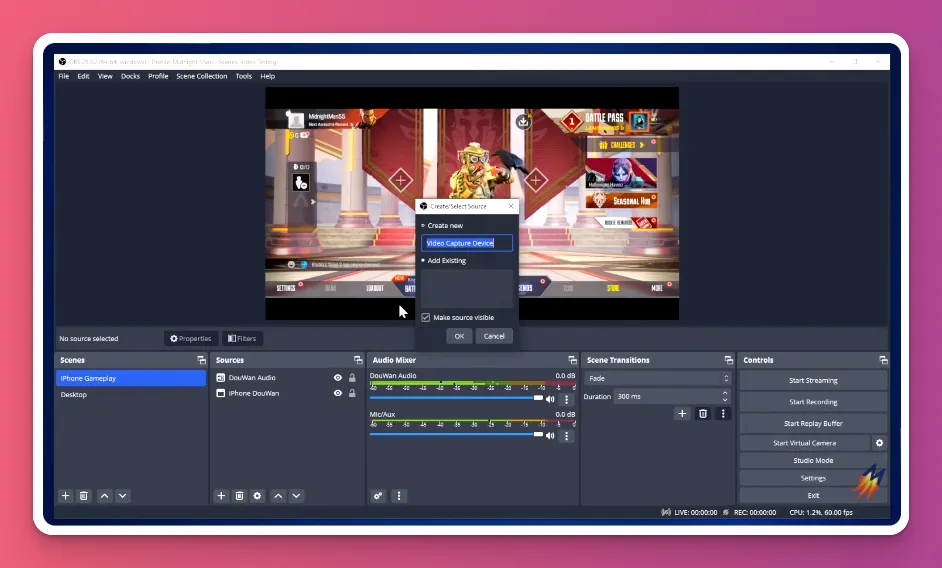Open the Tools menu

[x=243, y=76]
